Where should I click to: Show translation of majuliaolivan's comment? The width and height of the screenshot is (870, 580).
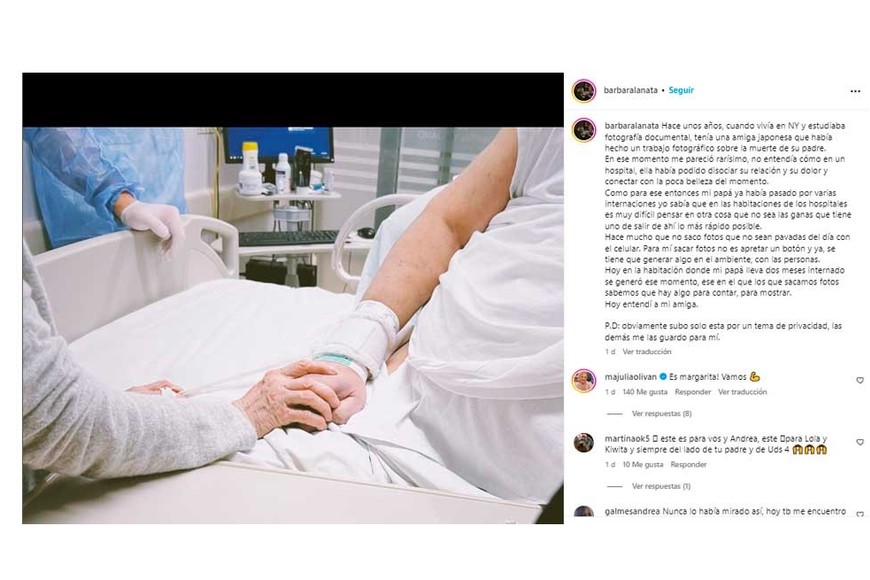[742, 392]
